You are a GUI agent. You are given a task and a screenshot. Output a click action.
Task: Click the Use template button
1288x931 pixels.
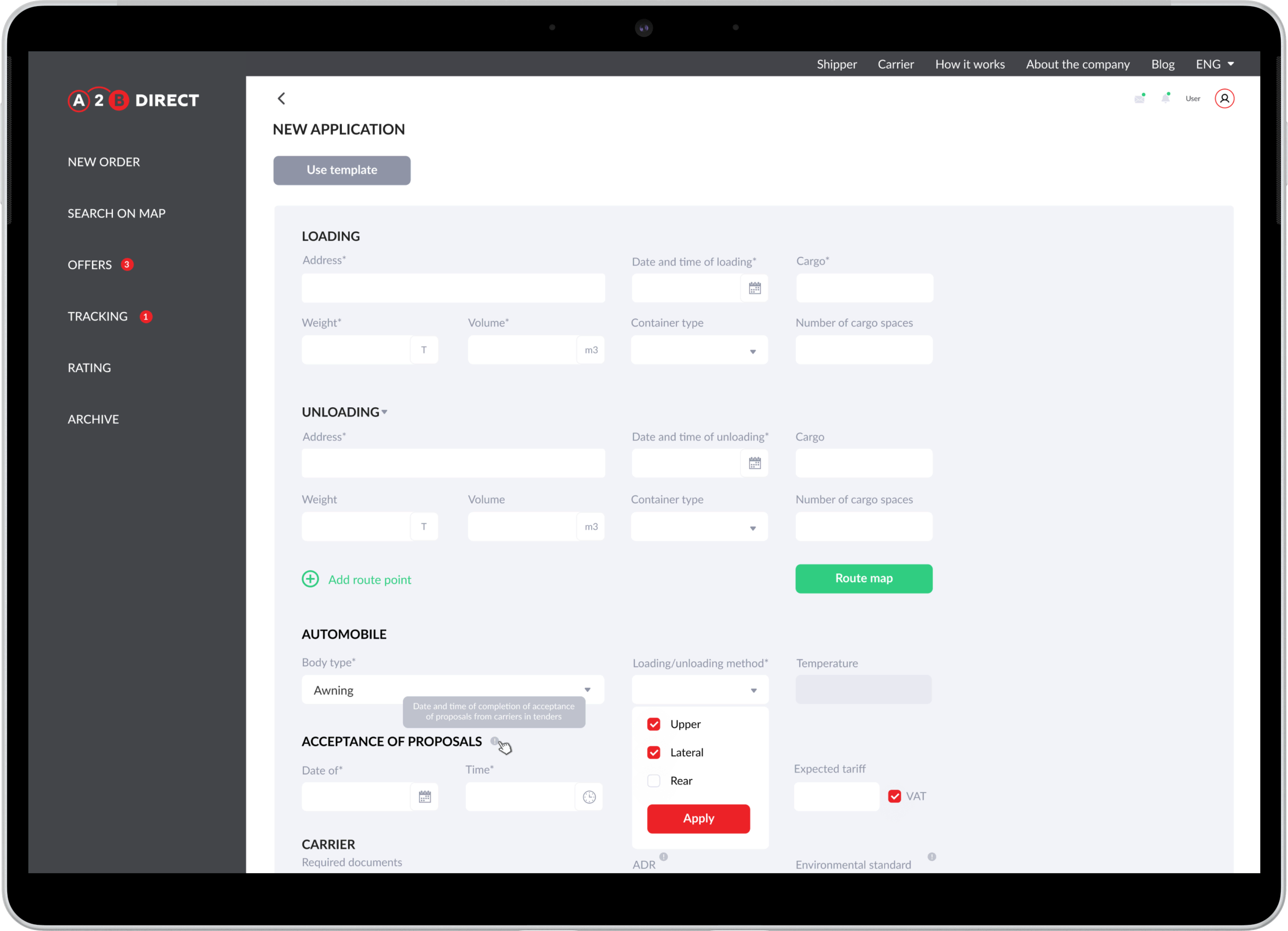click(x=341, y=169)
